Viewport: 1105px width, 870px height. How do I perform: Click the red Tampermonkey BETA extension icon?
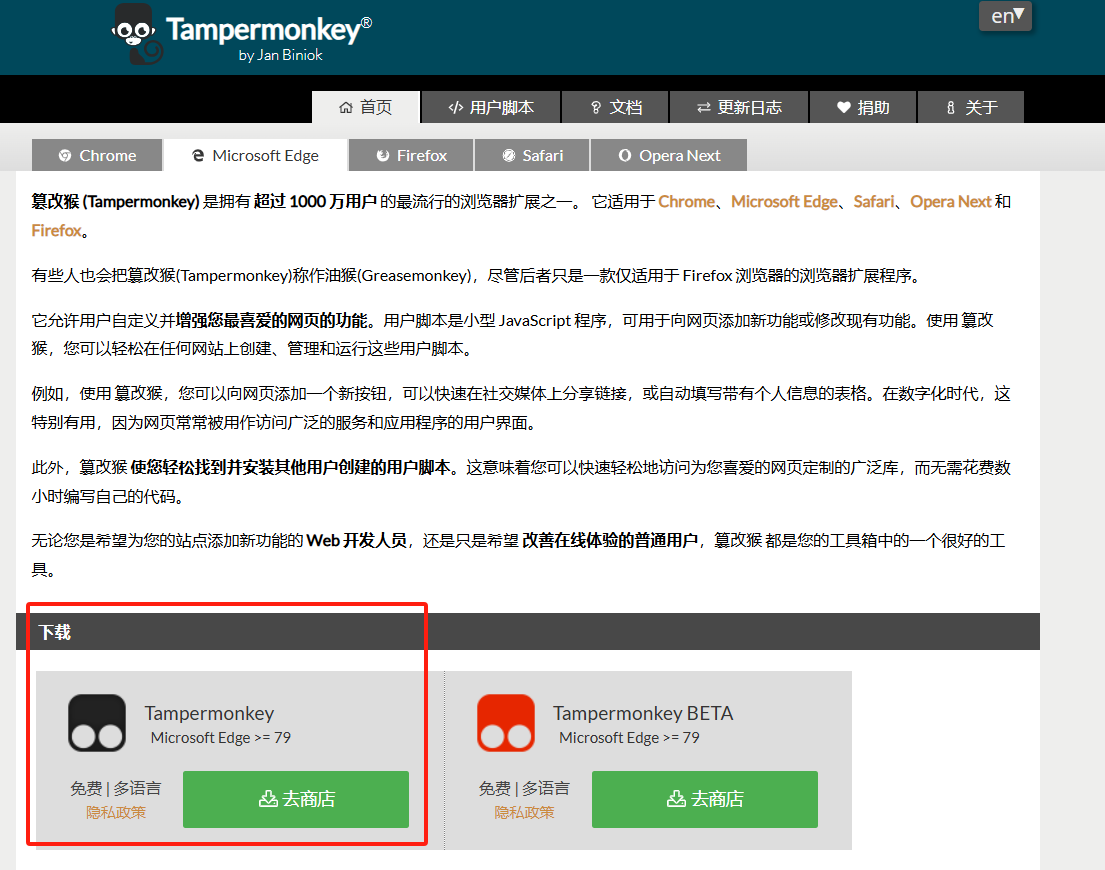tap(506, 723)
